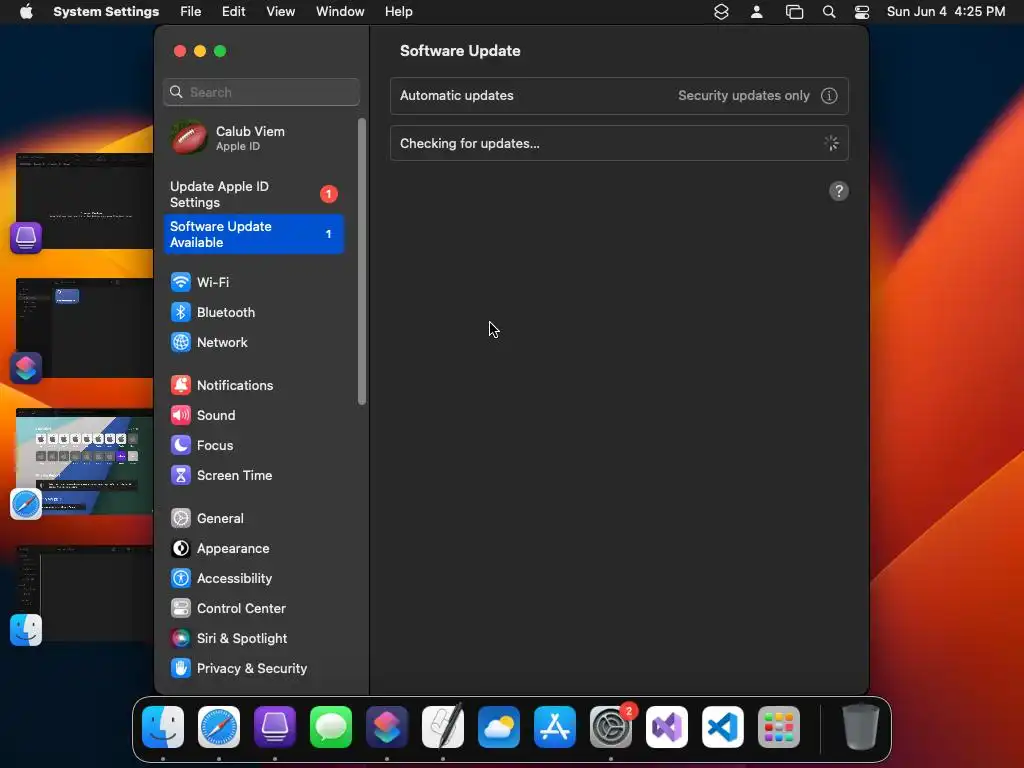The width and height of the screenshot is (1024, 768).
Task: Open the script editor pen icon in Dock
Action: point(443,727)
